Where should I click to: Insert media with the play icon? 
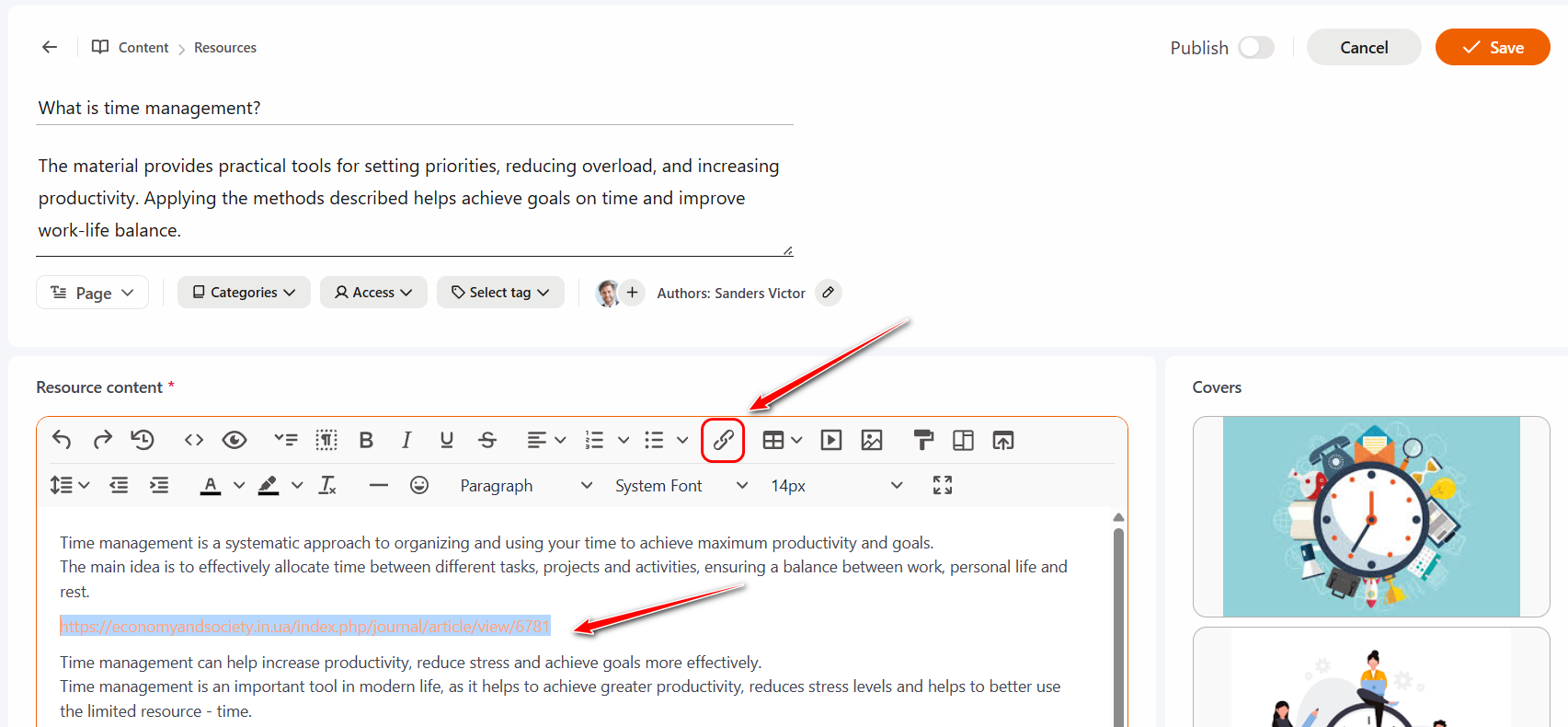point(831,440)
